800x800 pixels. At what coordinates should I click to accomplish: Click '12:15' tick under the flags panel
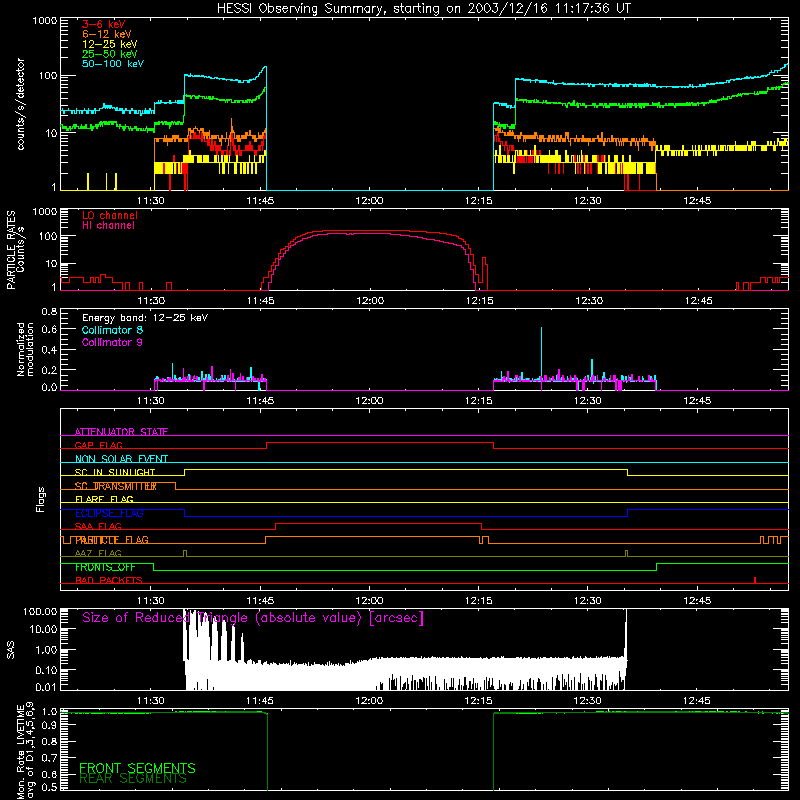(479, 601)
